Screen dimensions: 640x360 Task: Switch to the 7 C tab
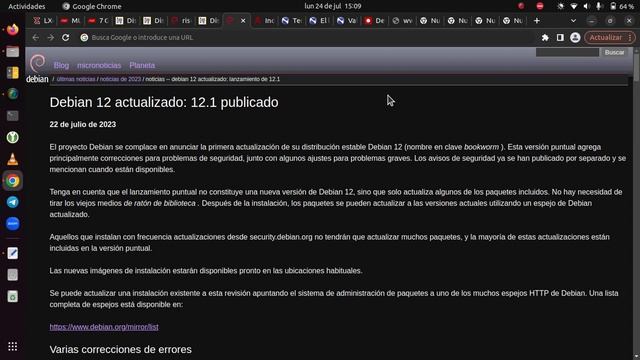tap(98, 20)
